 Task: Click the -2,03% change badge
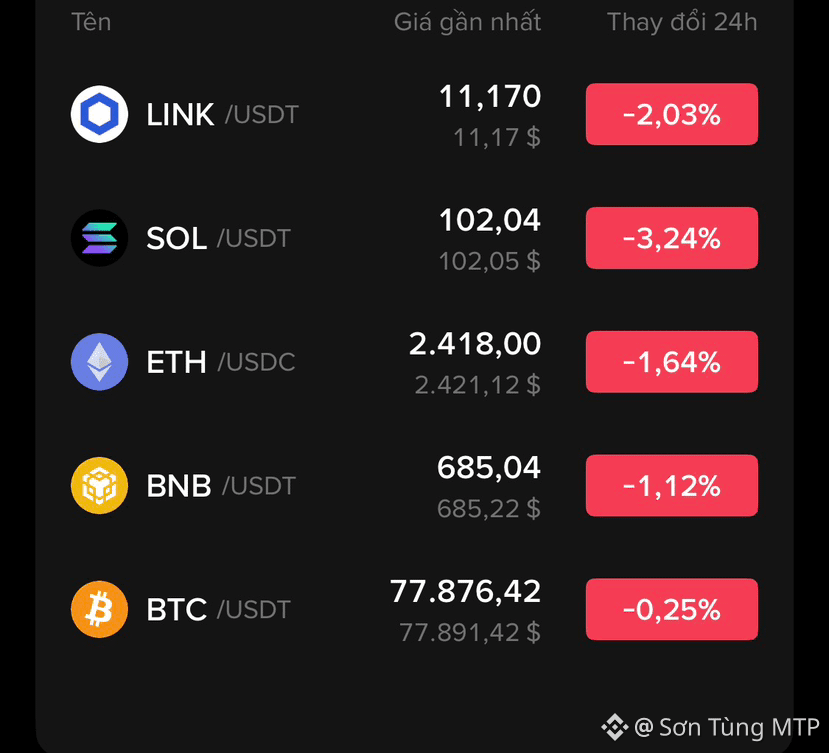[x=671, y=114]
